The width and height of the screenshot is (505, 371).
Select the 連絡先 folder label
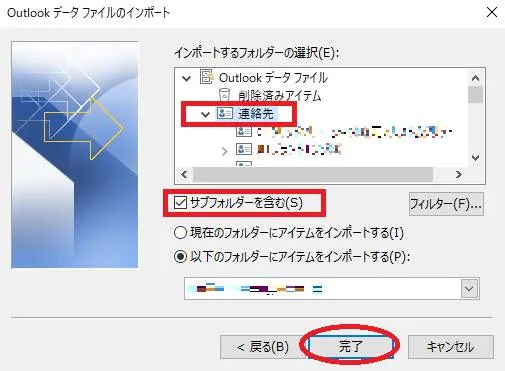click(256, 114)
